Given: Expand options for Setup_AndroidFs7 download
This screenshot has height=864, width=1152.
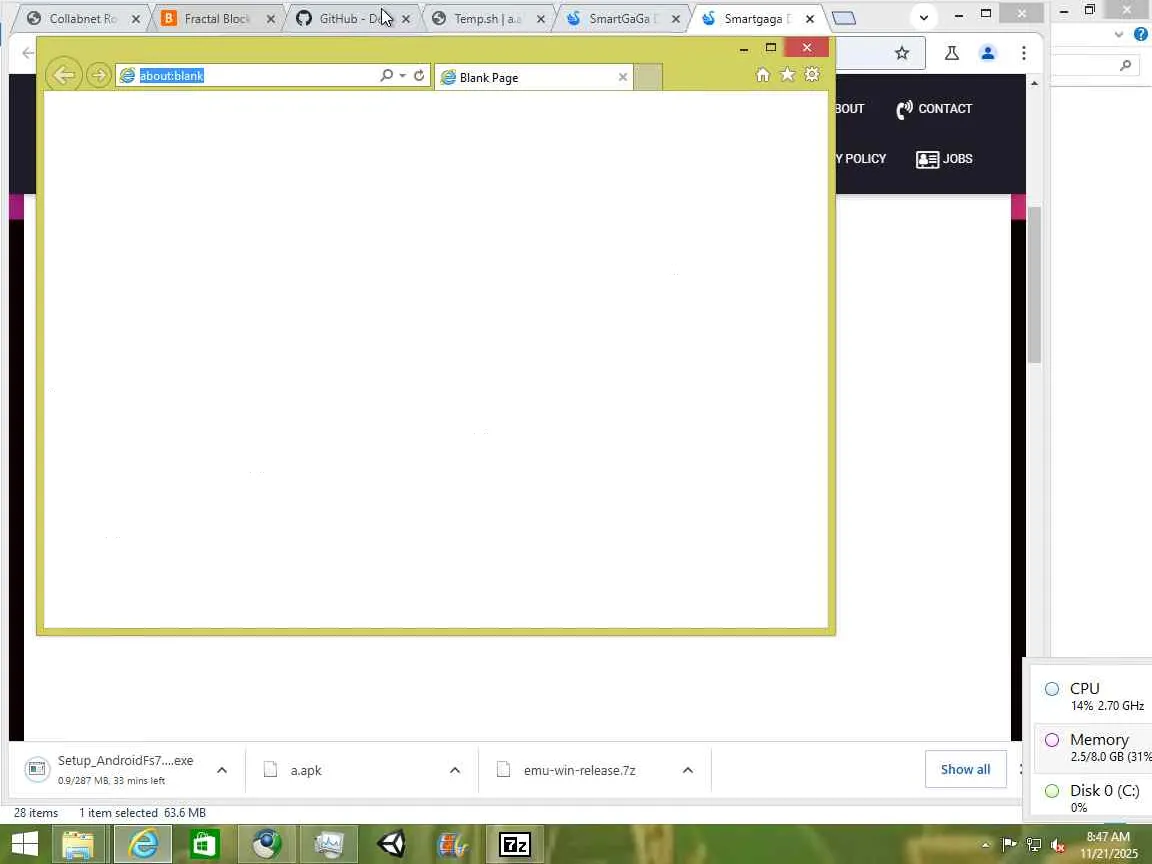Looking at the screenshot, I should pyautogui.click(x=222, y=770).
